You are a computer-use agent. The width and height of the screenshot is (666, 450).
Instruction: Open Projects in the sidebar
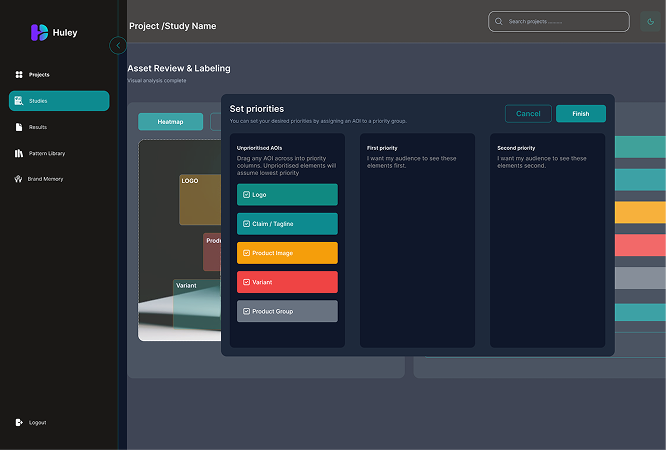click(x=38, y=74)
